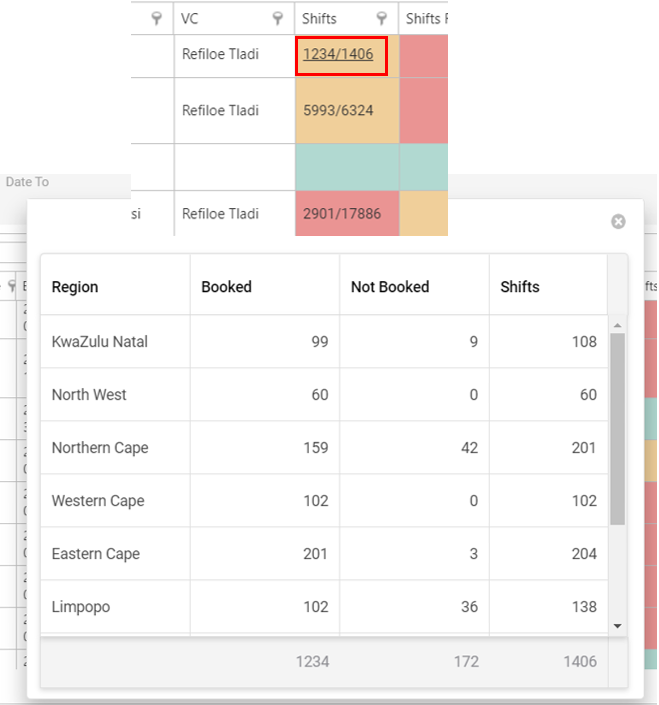Select the KwaZulu Natal row
Image resolution: width=659 pixels, height=705 pixels.
coord(324,342)
